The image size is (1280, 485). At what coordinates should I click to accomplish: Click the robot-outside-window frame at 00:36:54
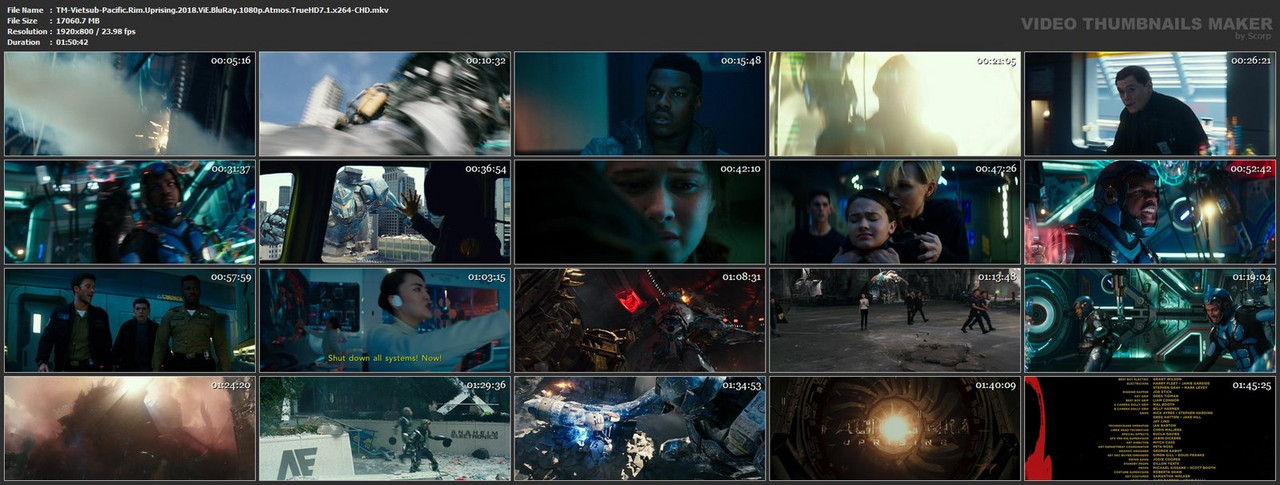(x=385, y=212)
